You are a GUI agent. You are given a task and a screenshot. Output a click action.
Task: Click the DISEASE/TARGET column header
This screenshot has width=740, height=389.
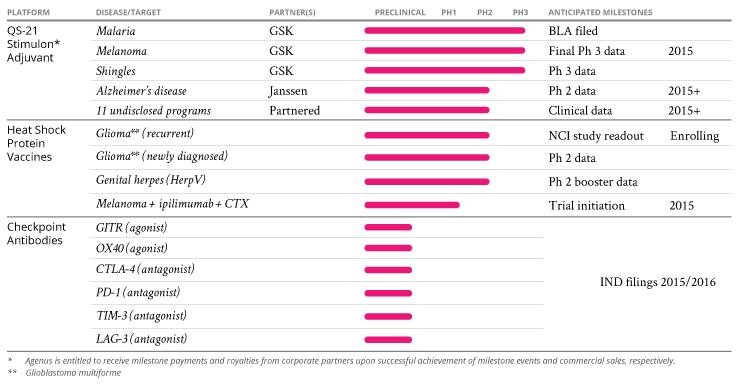[128, 13]
